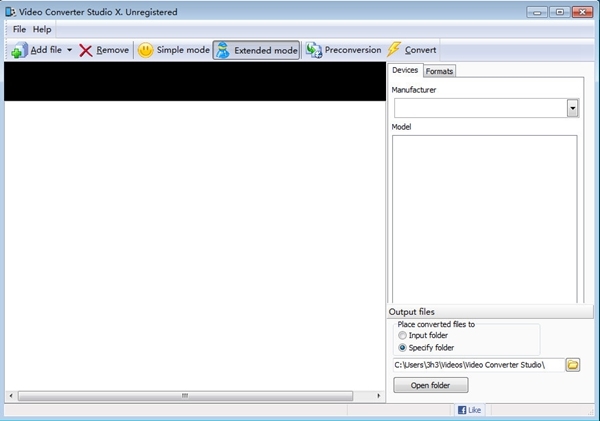Switch to the Devices tab
600x421 pixels.
[x=405, y=70]
